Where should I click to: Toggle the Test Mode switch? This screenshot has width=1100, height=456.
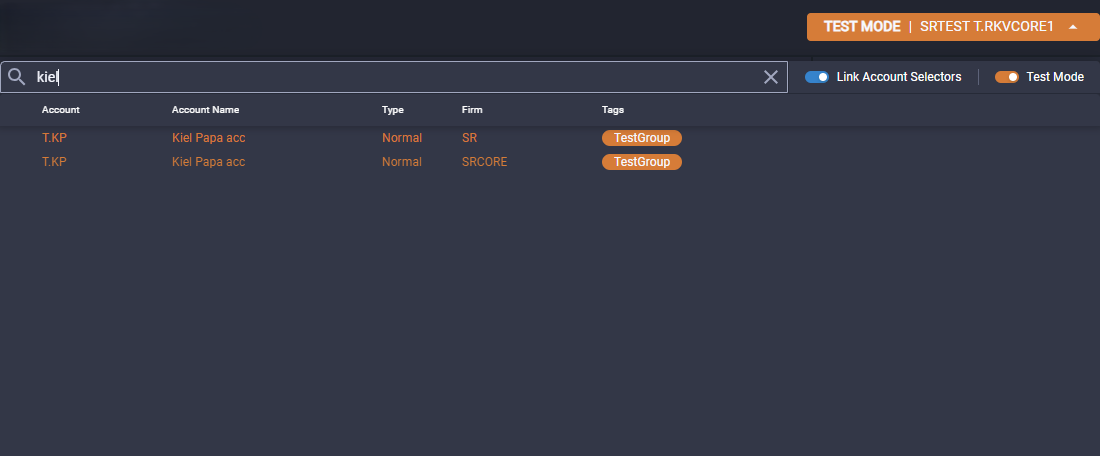[1007, 77]
